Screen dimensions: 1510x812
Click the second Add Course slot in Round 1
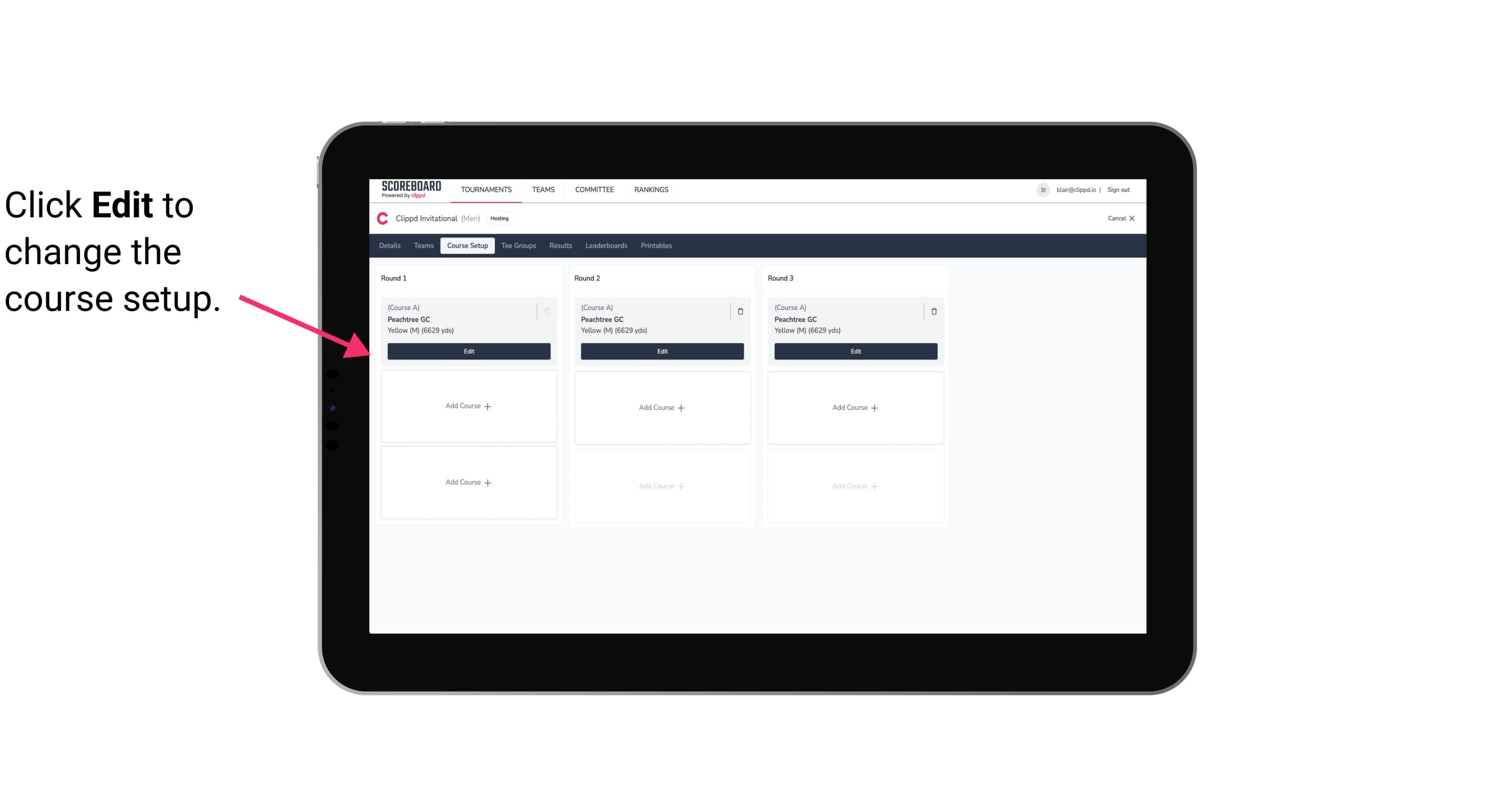pos(468,482)
